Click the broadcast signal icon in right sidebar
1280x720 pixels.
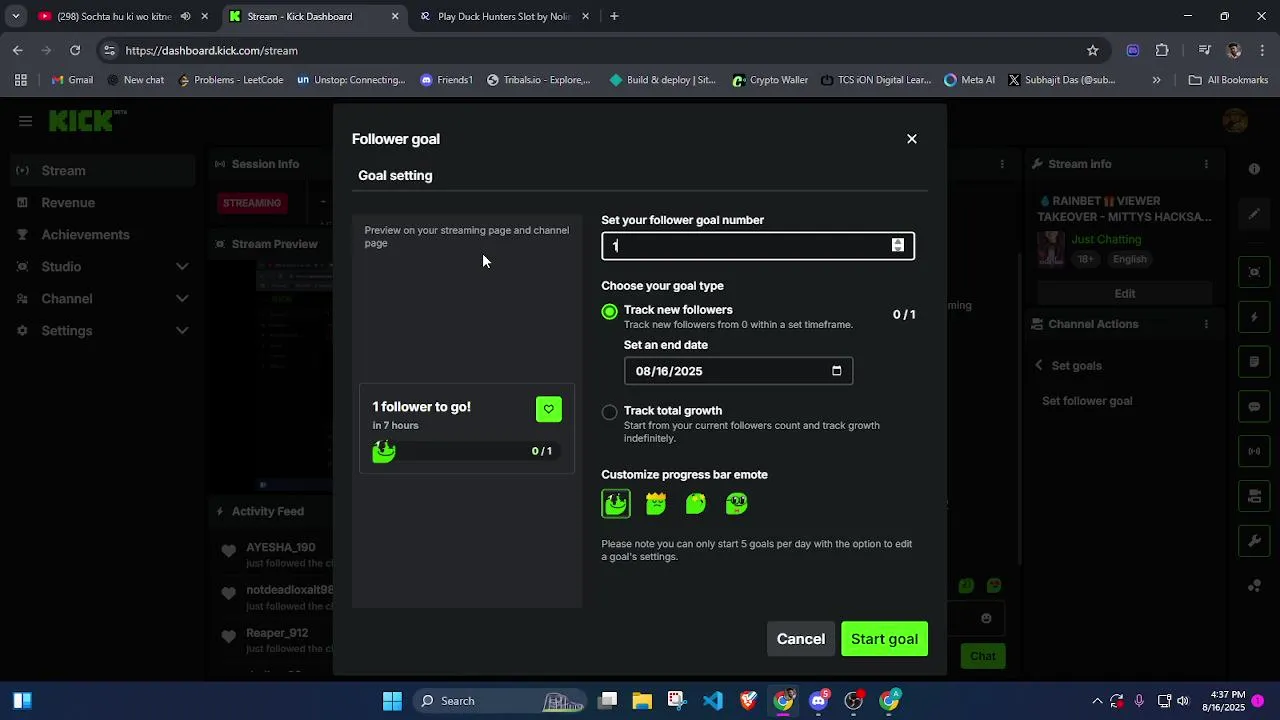(1254, 451)
